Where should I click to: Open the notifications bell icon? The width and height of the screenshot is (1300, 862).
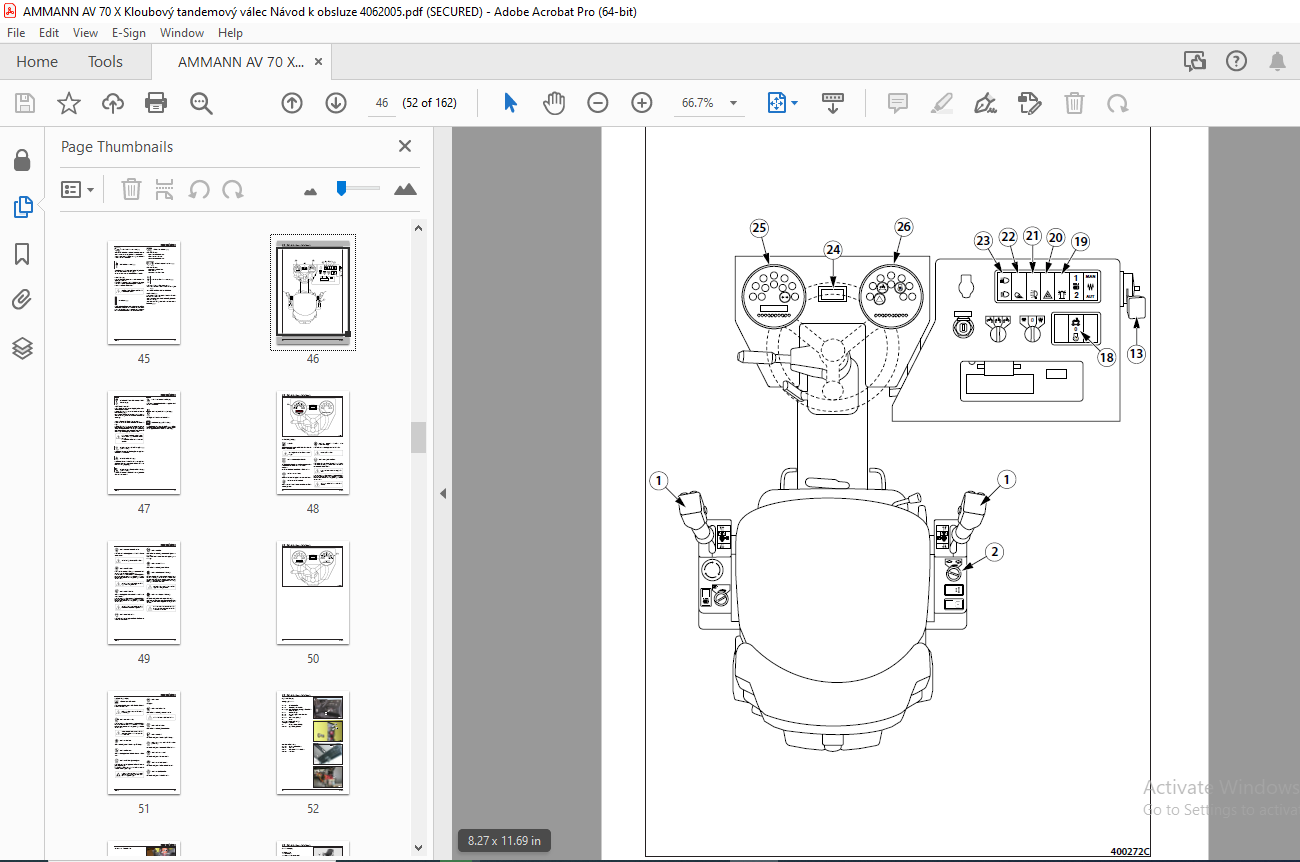point(1278,61)
